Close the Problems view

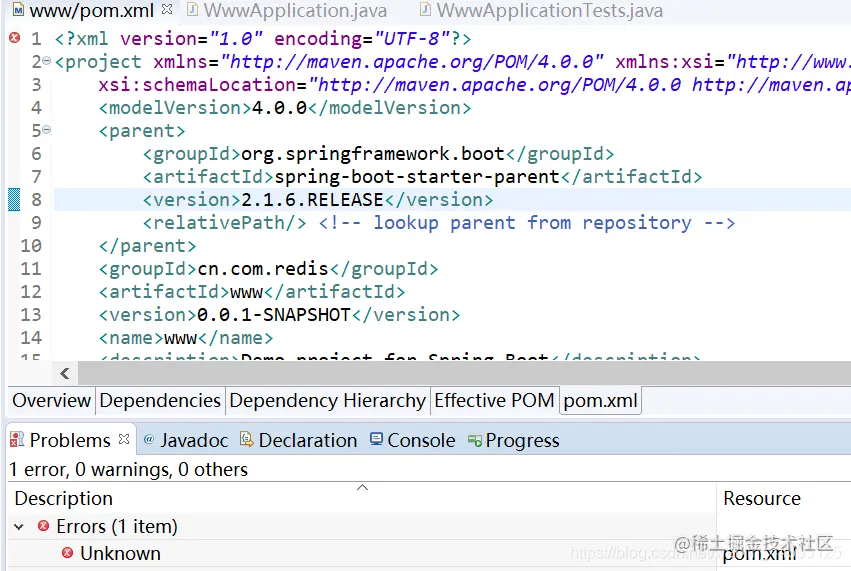(x=124, y=439)
